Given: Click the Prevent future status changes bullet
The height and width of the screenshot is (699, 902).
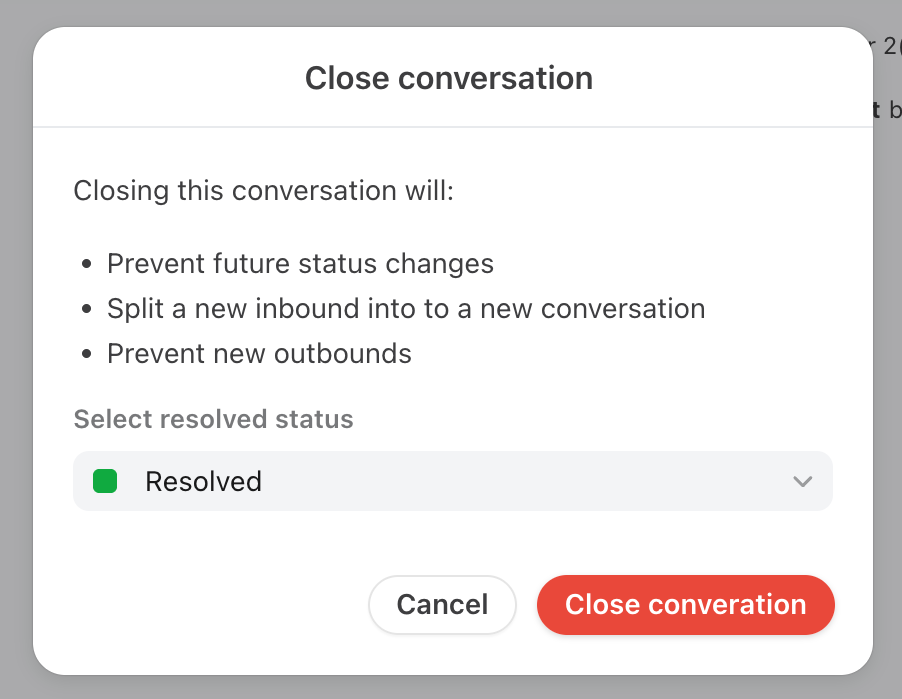Looking at the screenshot, I should pyautogui.click(x=300, y=264).
